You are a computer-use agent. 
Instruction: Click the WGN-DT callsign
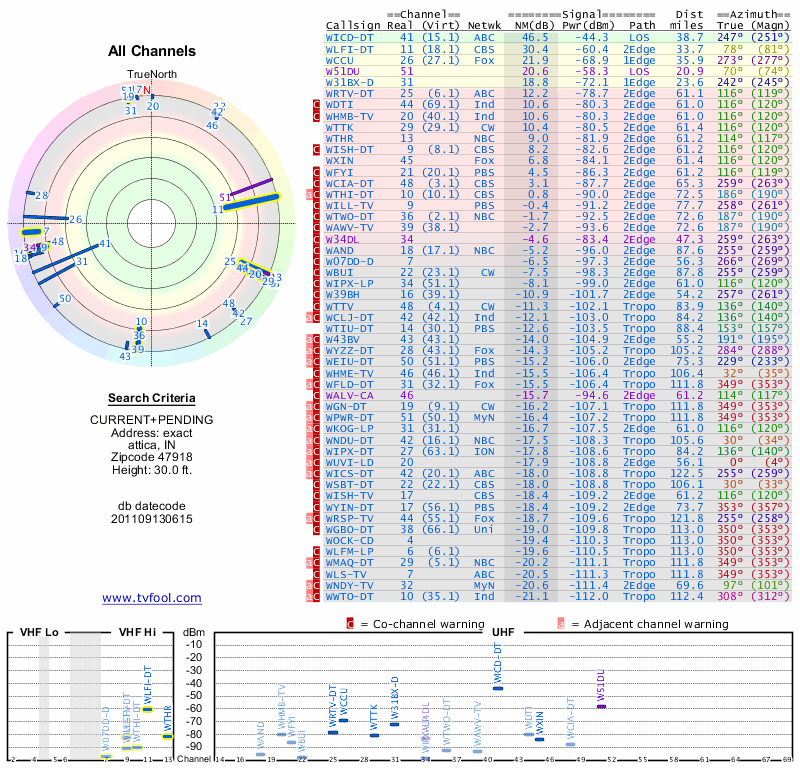click(x=346, y=407)
